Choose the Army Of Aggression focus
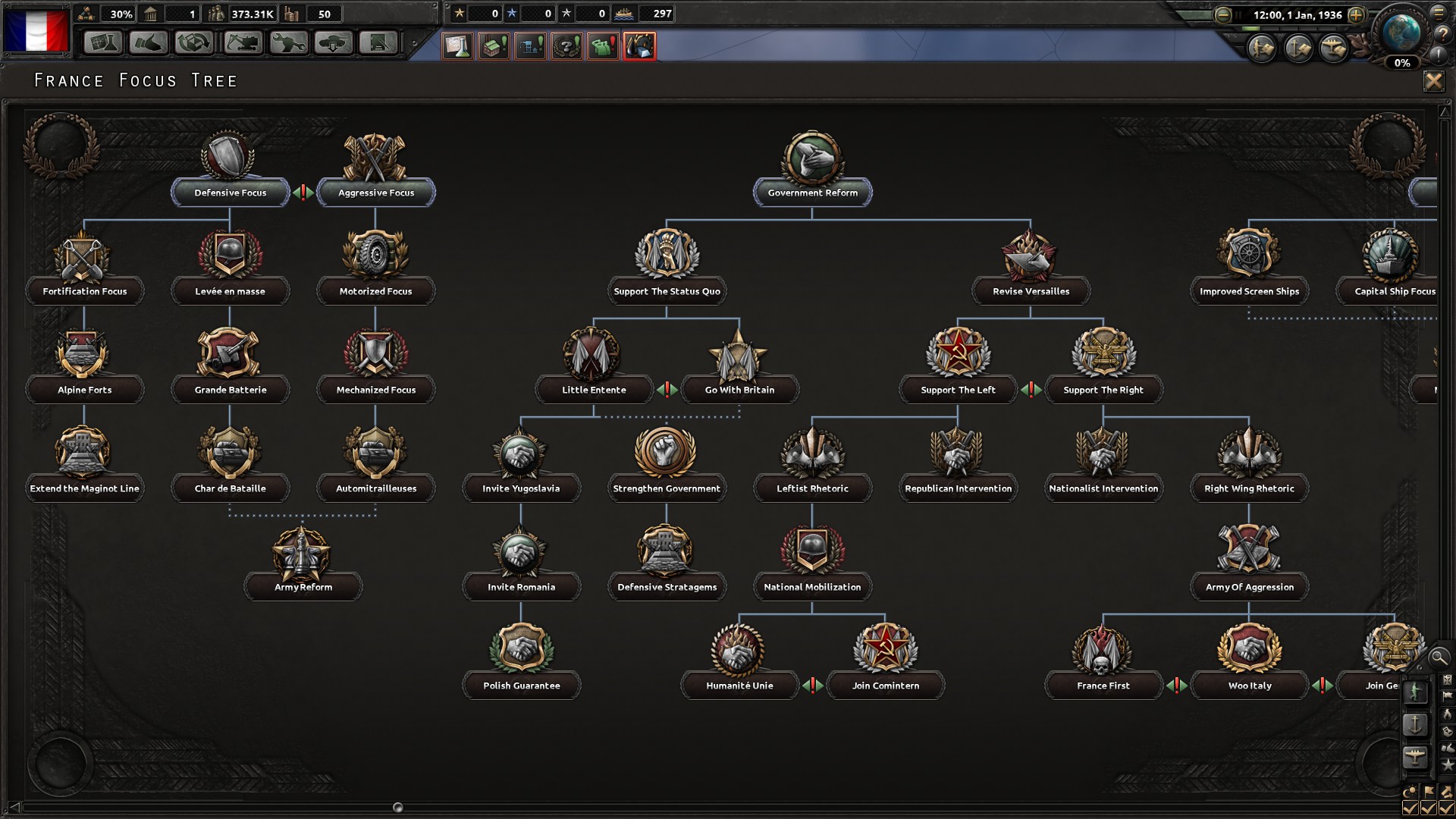Image resolution: width=1456 pixels, height=819 pixels. [x=1249, y=587]
